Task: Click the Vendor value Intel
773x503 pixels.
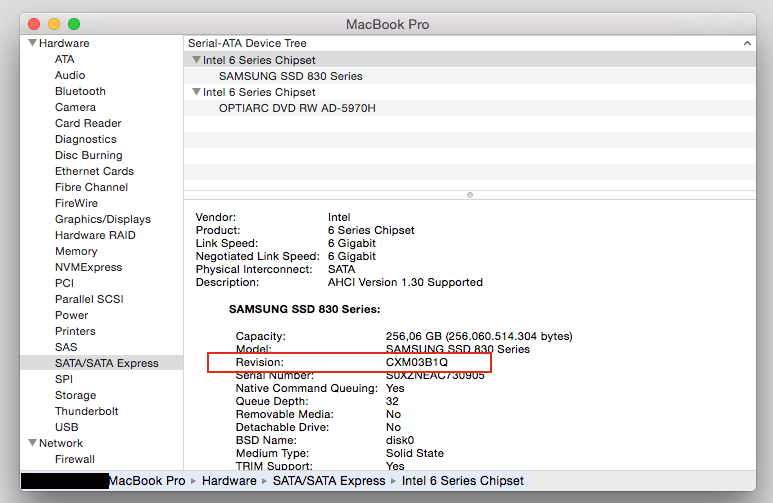Action: (x=339, y=217)
